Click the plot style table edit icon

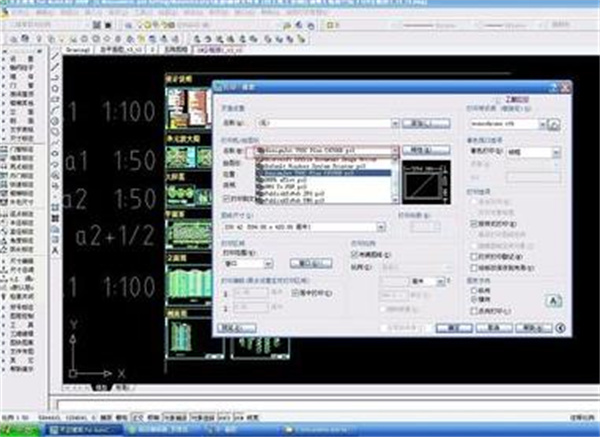553,125
